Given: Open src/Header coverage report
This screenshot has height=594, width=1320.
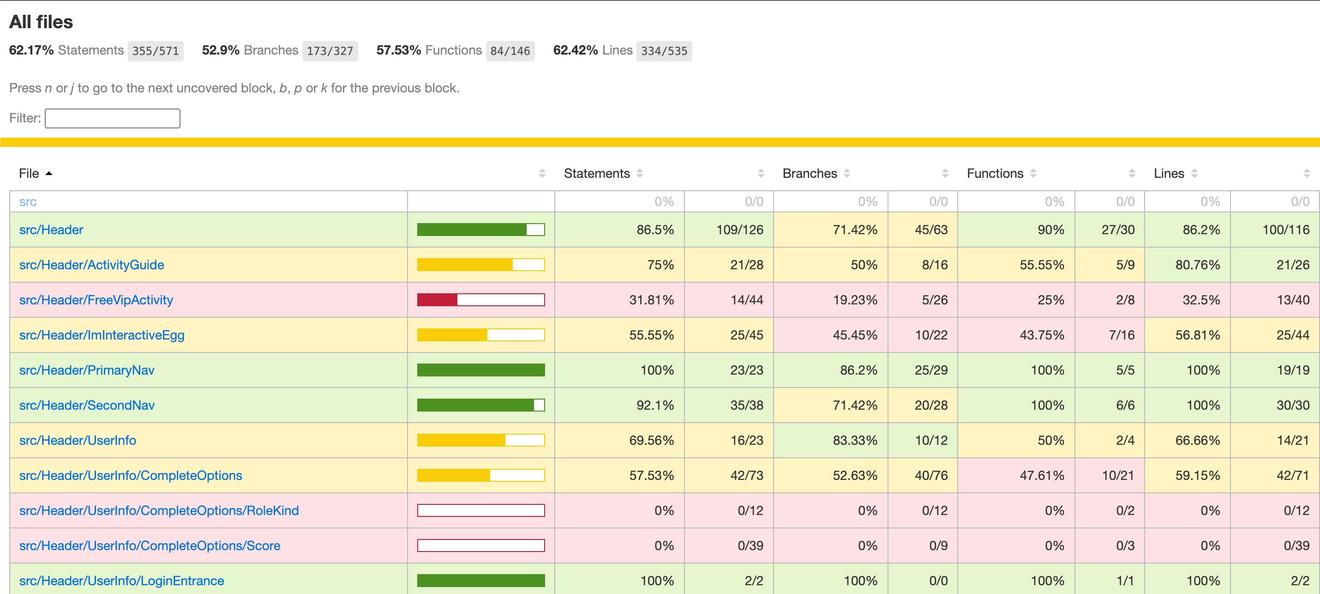Looking at the screenshot, I should point(51,230).
